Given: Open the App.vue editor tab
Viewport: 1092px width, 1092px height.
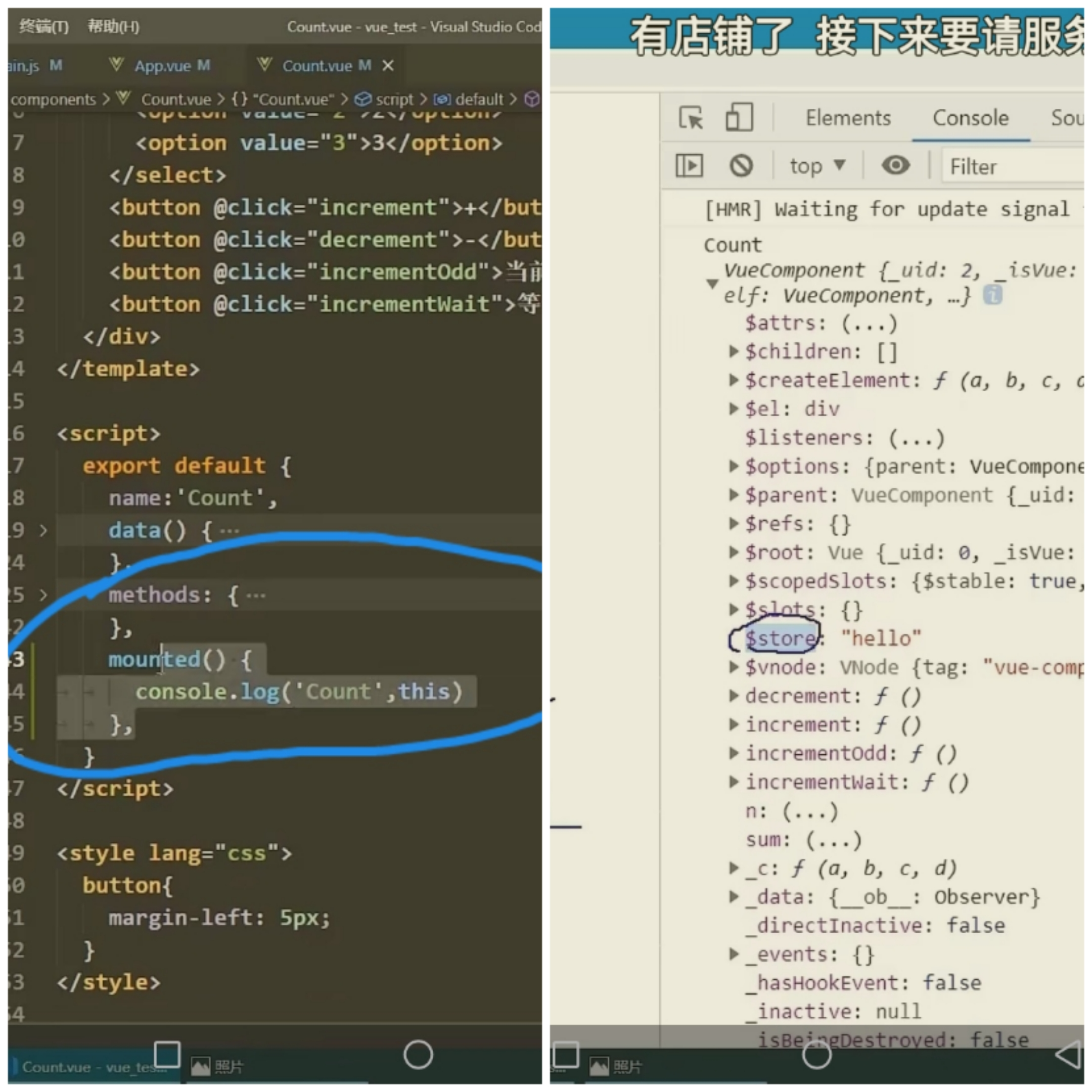Looking at the screenshot, I should (163, 66).
